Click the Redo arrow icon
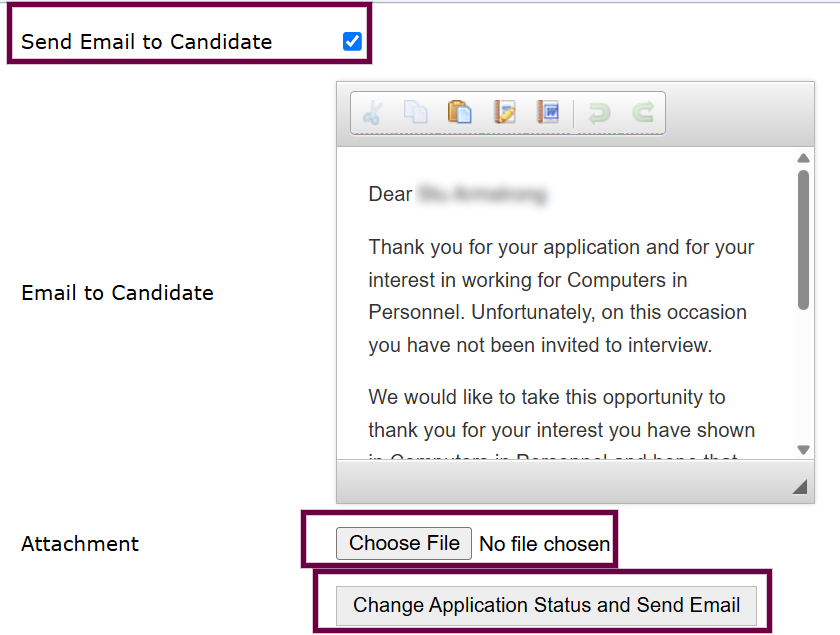 [x=643, y=113]
